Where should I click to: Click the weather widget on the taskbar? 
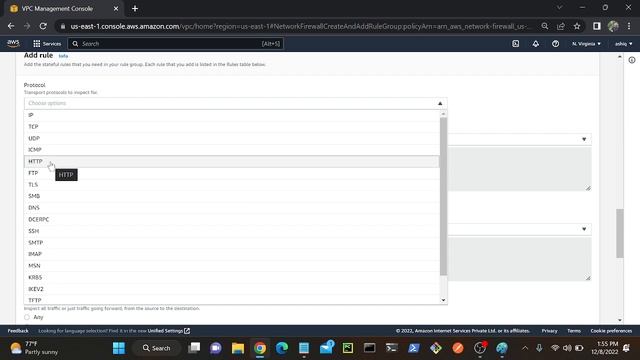34,348
